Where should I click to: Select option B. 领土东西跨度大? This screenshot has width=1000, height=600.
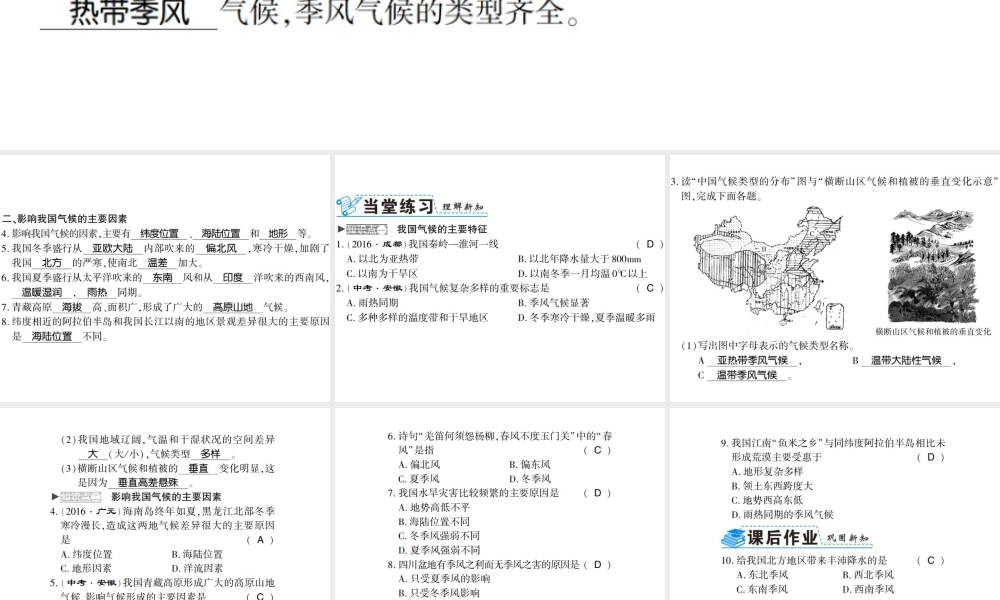(x=772, y=486)
